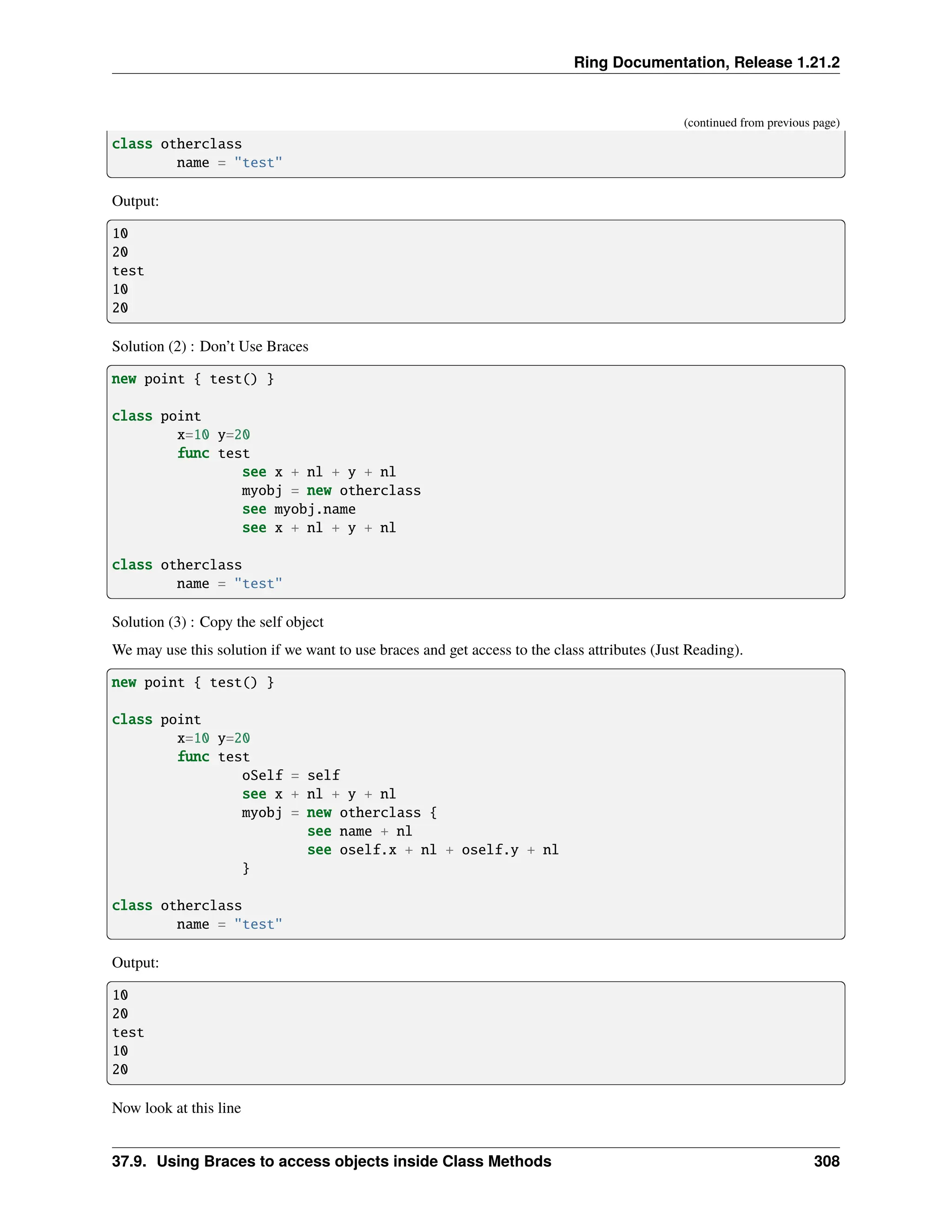Click 'test' in the last output box
This screenshot has height=1232, width=952.
point(128,1032)
